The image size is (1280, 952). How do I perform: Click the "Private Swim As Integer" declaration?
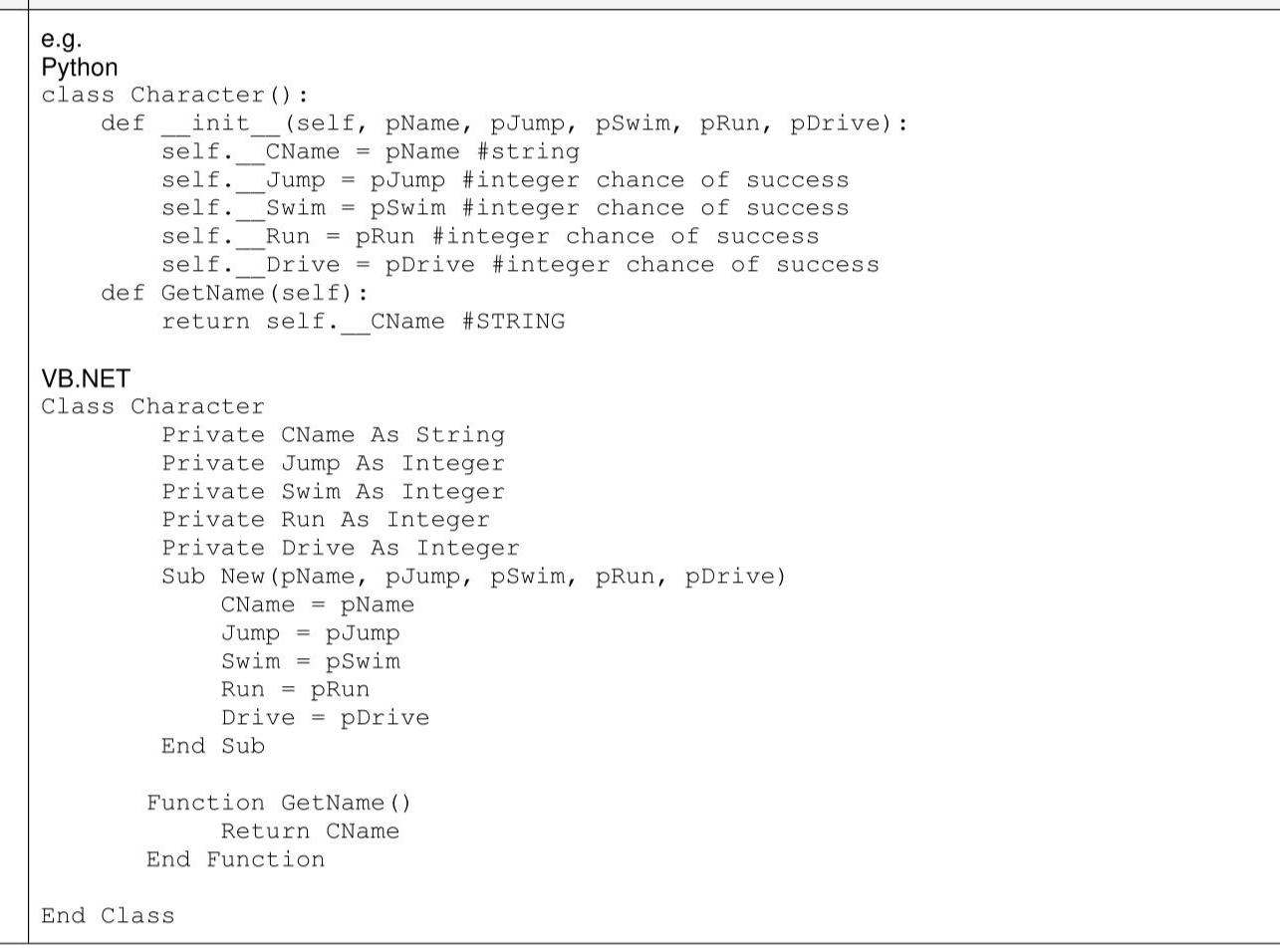(x=333, y=492)
